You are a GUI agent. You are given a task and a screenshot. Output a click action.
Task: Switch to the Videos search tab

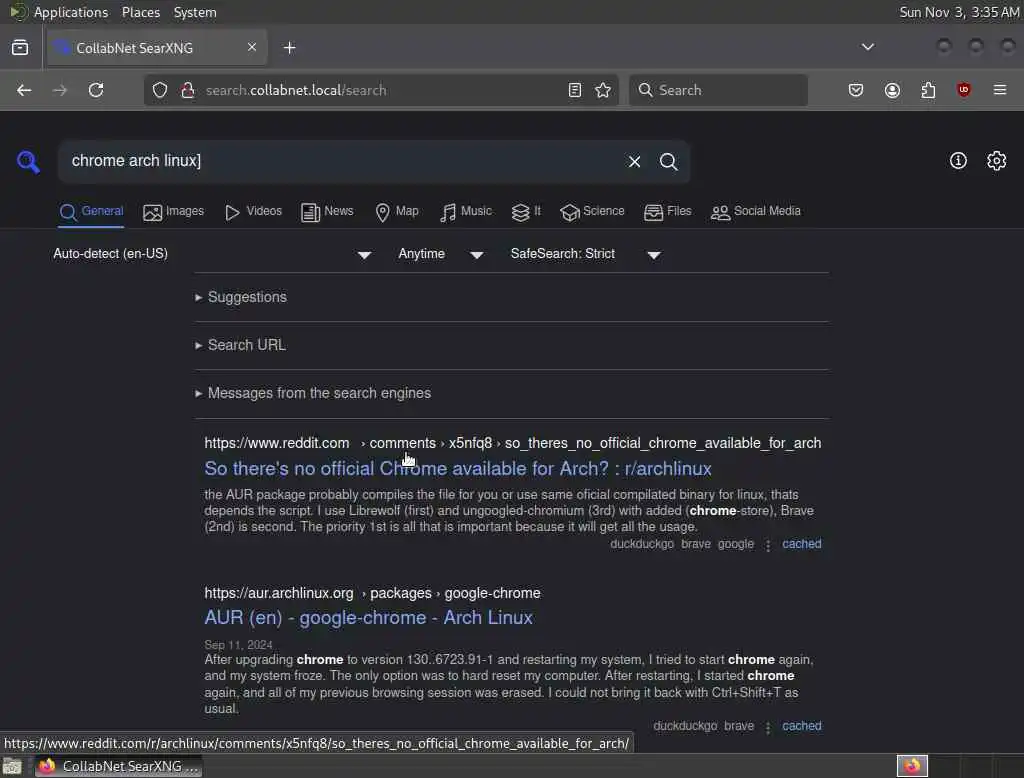(253, 212)
